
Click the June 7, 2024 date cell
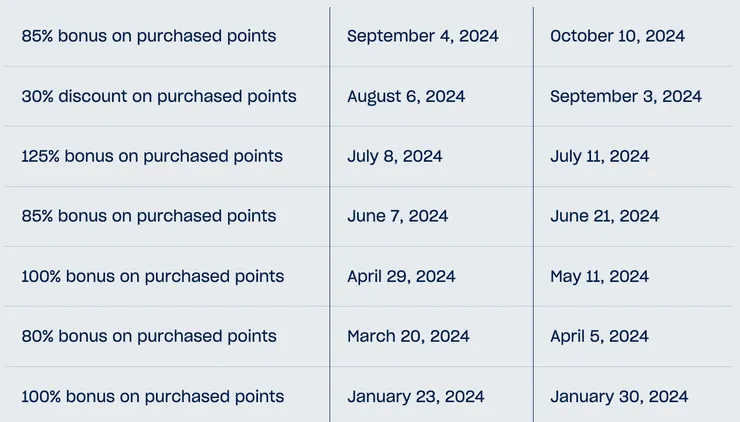click(x=398, y=217)
